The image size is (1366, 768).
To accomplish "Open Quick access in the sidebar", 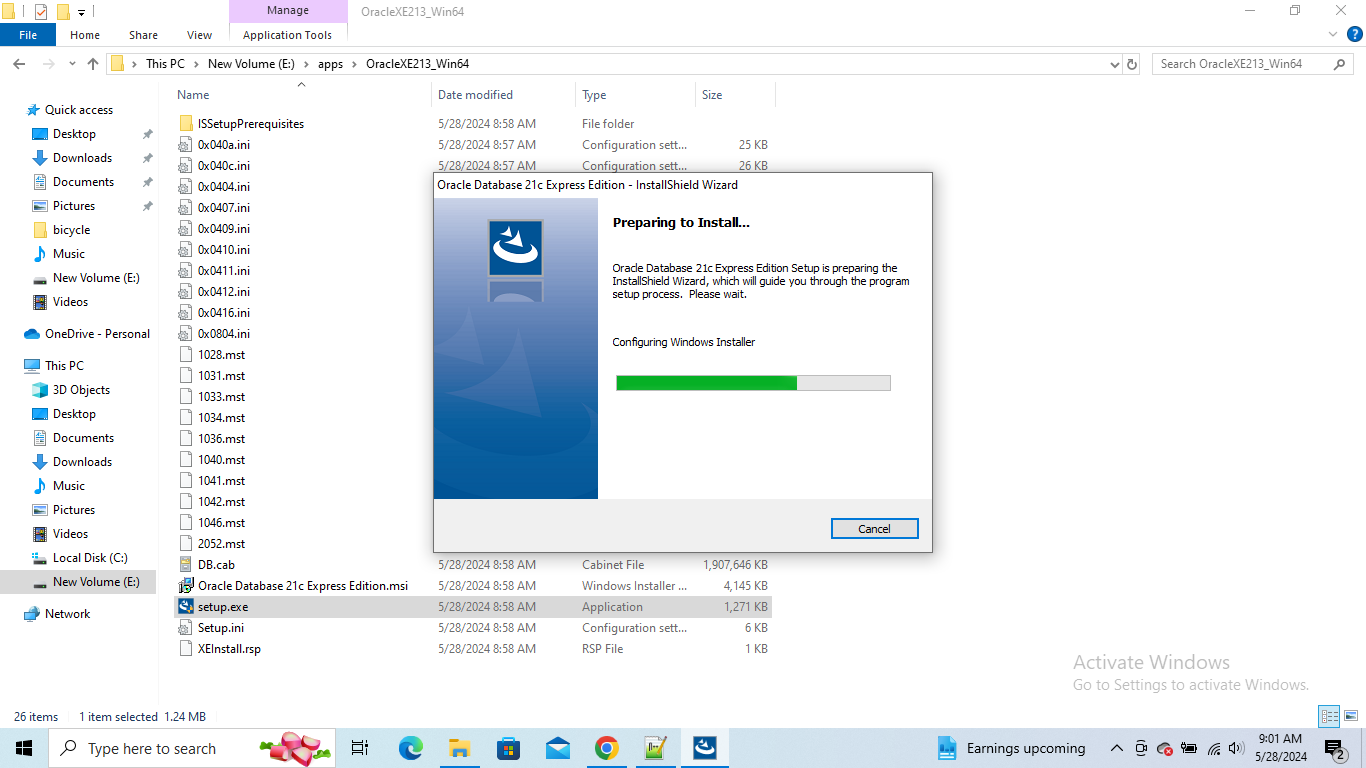I will click(x=79, y=110).
